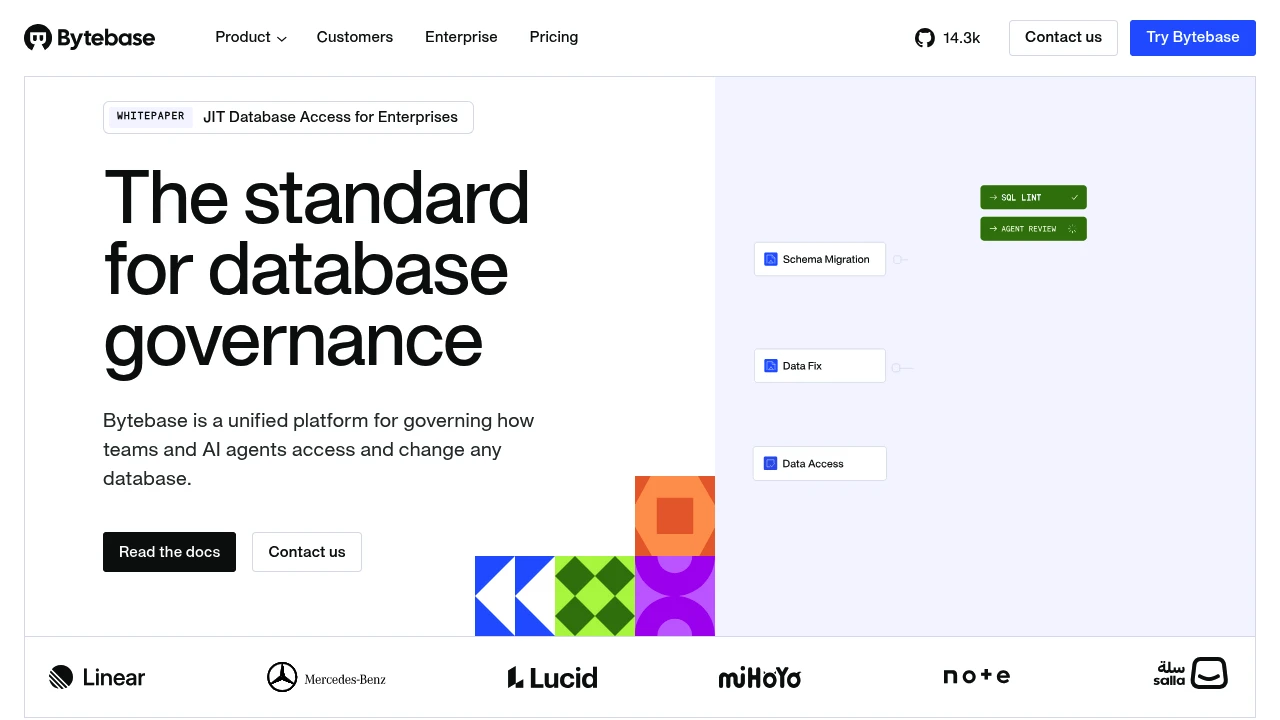Click the spinner on AGENT REVIEW
Image resolution: width=1280 pixels, height=720 pixels.
pos(1072,229)
